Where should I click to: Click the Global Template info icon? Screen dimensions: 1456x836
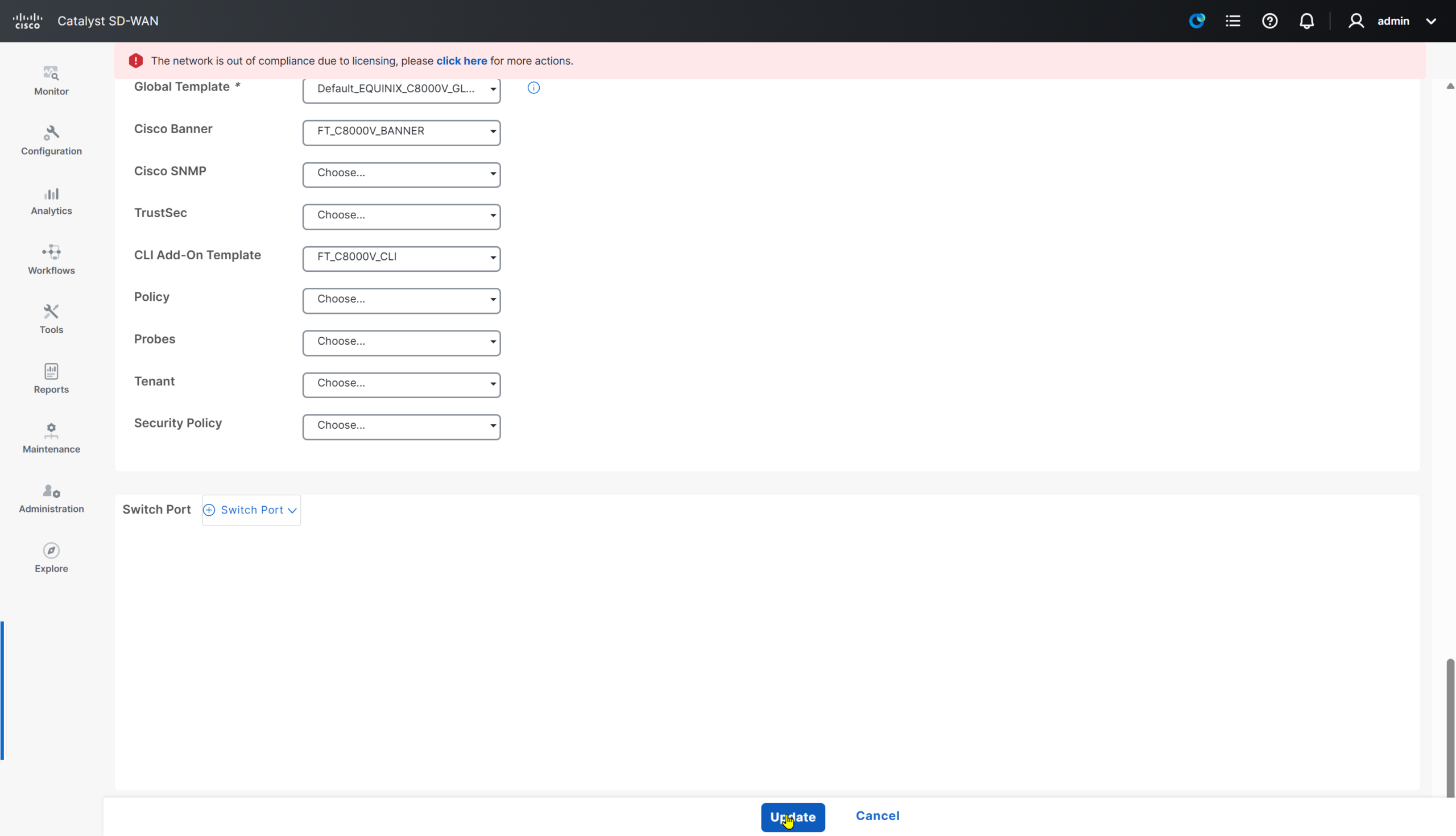point(533,88)
